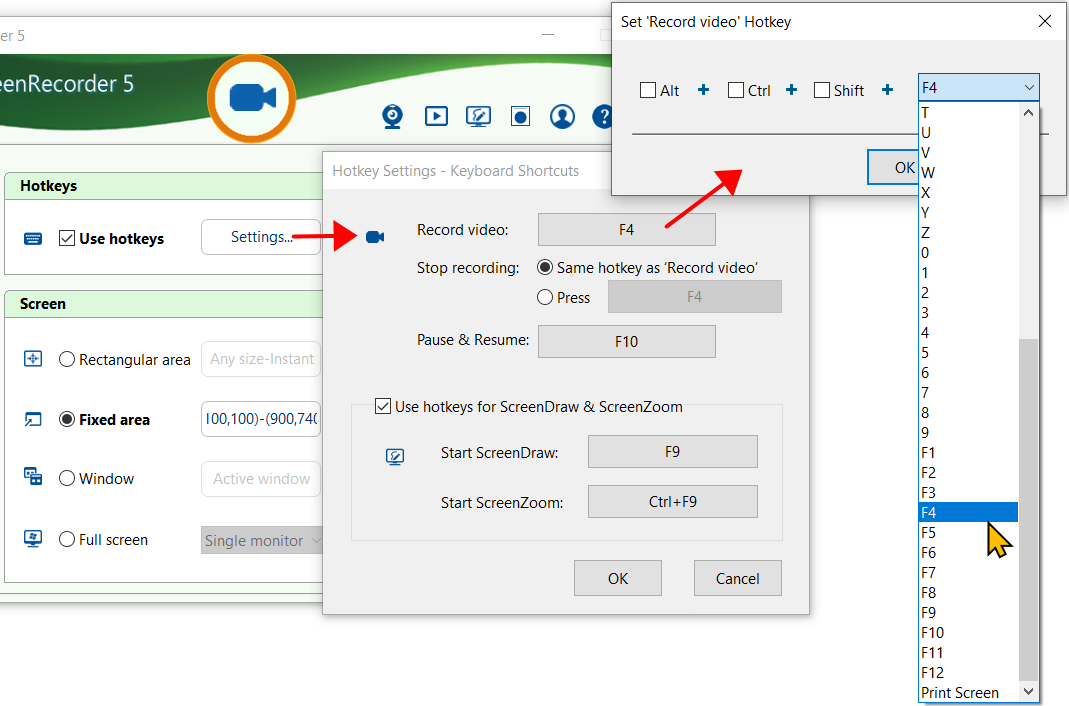Select Print Screen in the key list
This screenshot has width=1069, height=706.
[959, 693]
